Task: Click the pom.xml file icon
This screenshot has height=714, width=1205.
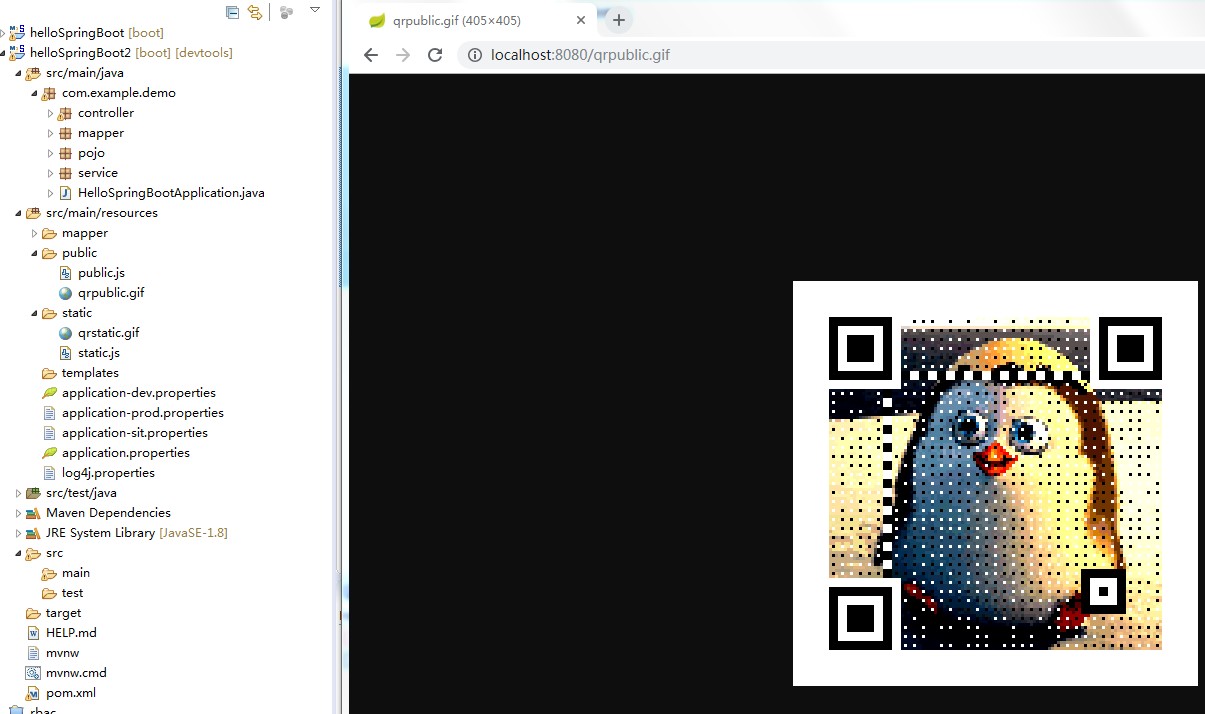Action: click(33, 693)
